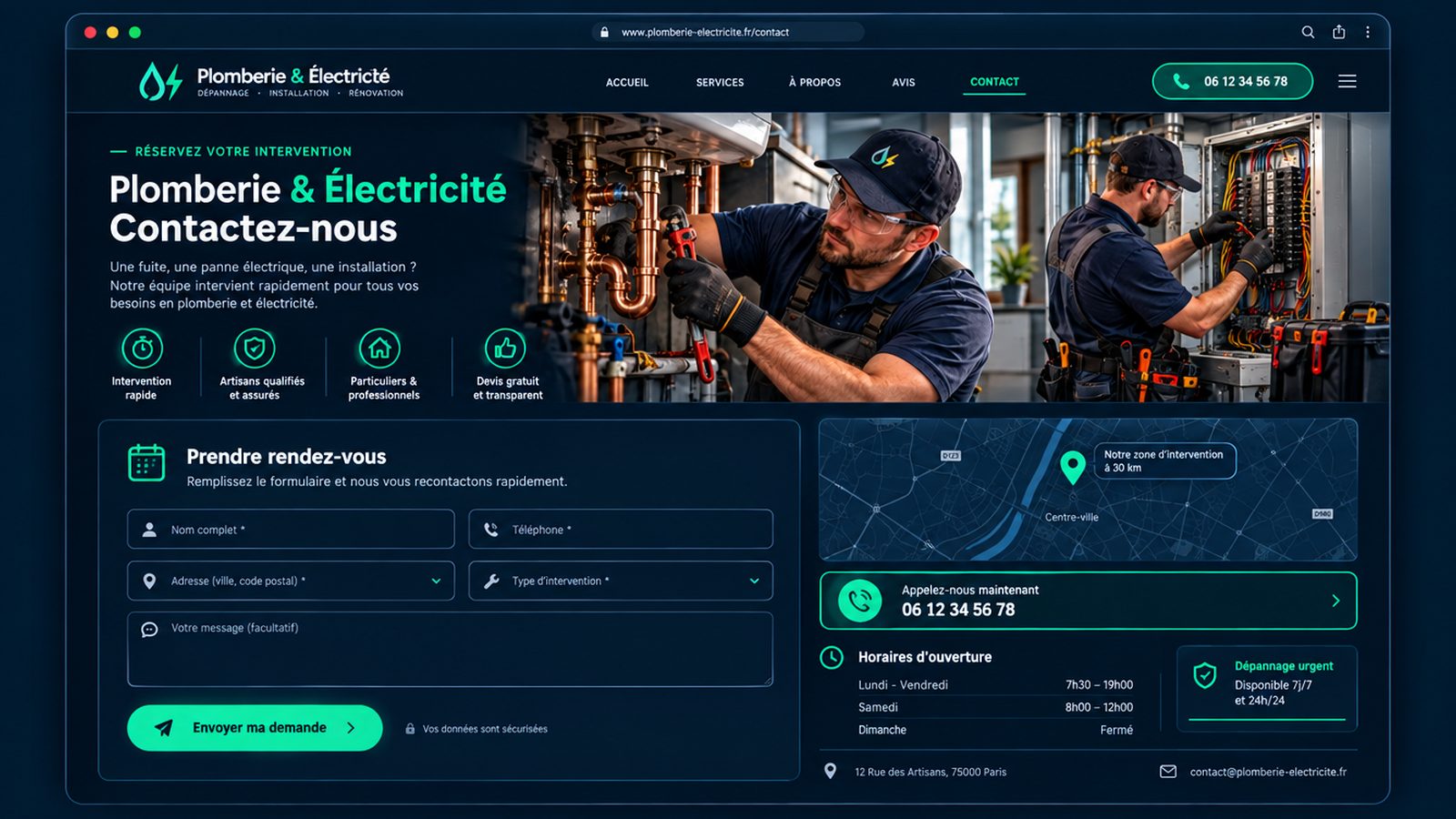The image size is (1456, 819).
Task: Click the Vos données sont sécurisées text
Action: [485, 729]
